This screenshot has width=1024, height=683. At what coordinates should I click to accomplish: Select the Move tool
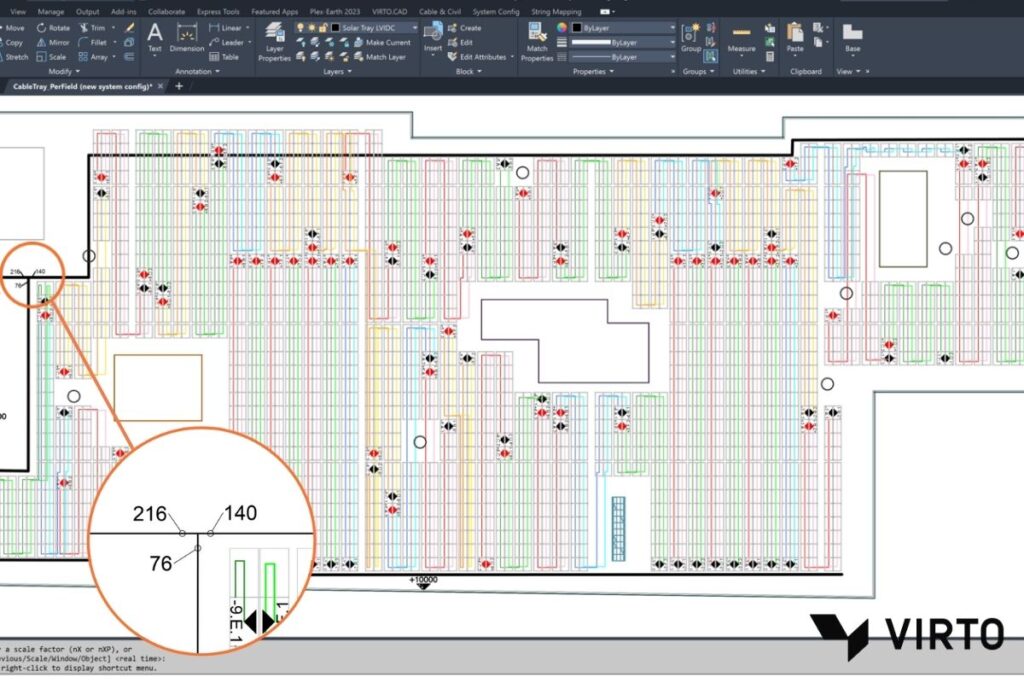tap(13, 28)
